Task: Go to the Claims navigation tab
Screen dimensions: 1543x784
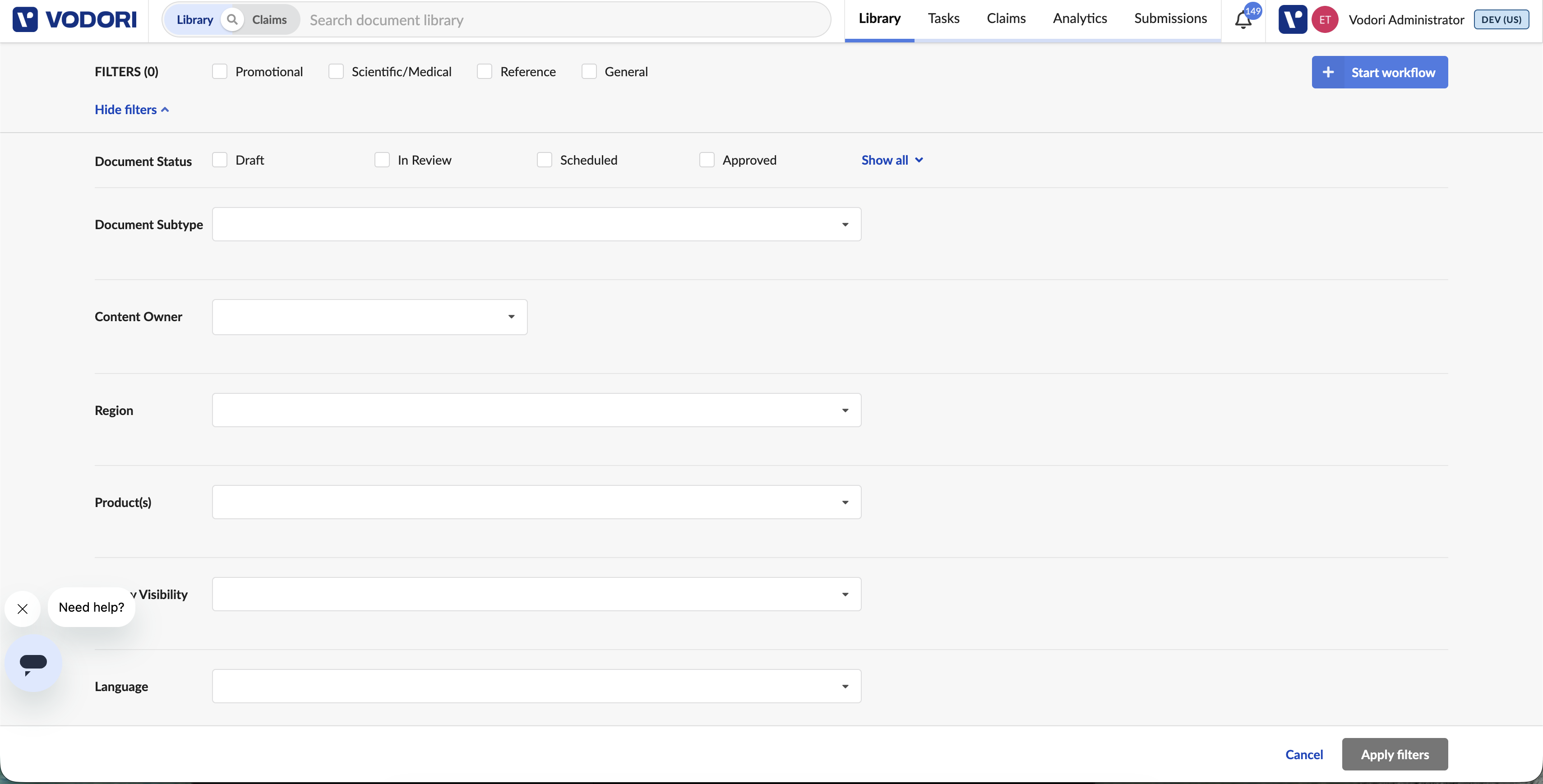Action: pos(1006,19)
